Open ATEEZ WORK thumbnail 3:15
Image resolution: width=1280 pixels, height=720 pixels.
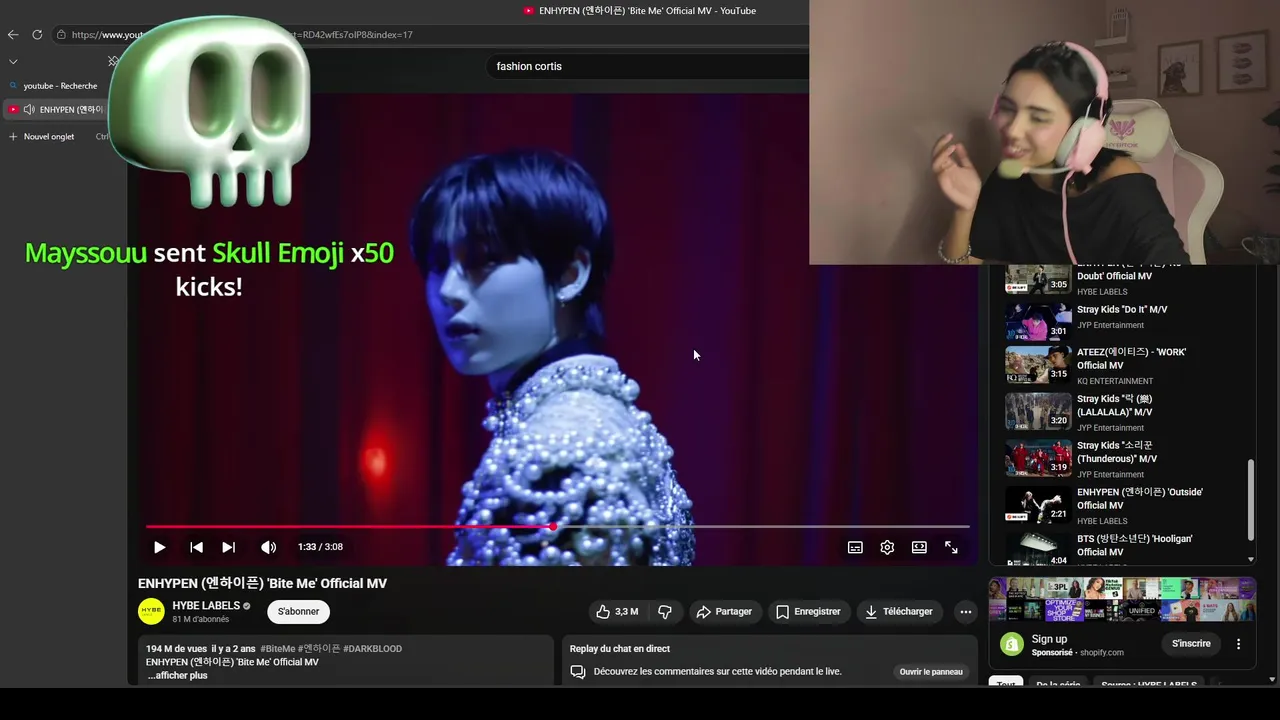pyautogui.click(x=1038, y=365)
